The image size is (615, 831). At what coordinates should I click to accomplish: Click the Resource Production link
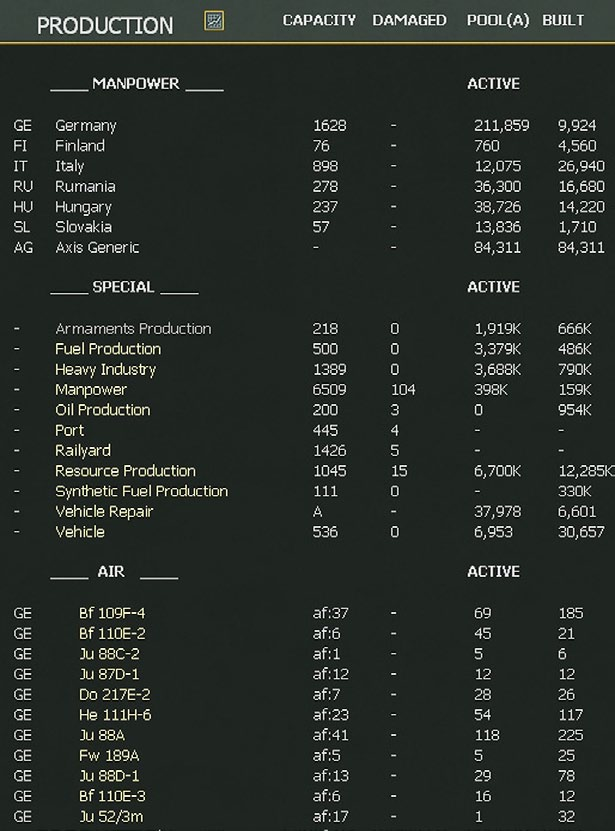(125, 471)
